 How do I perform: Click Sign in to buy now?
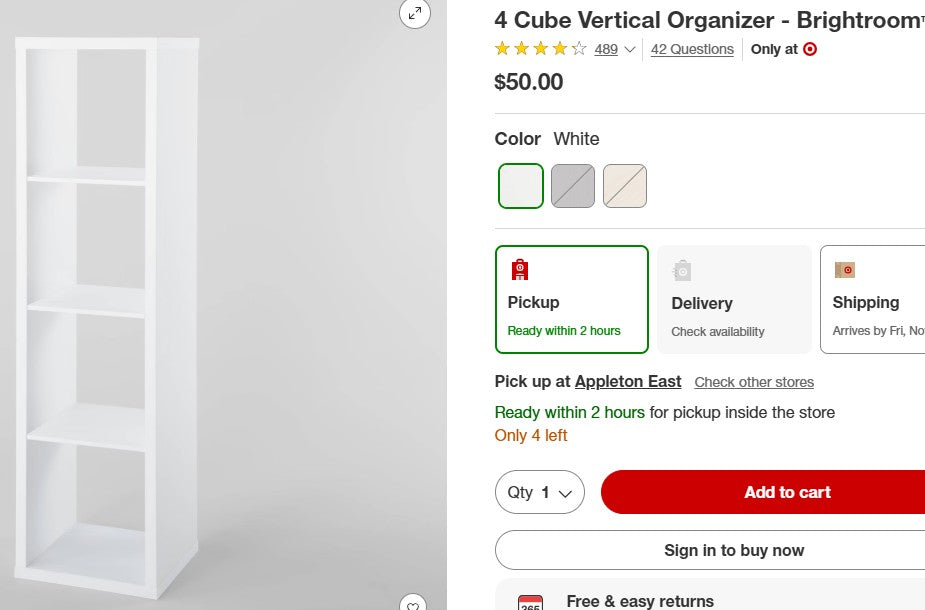(x=733, y=550)
